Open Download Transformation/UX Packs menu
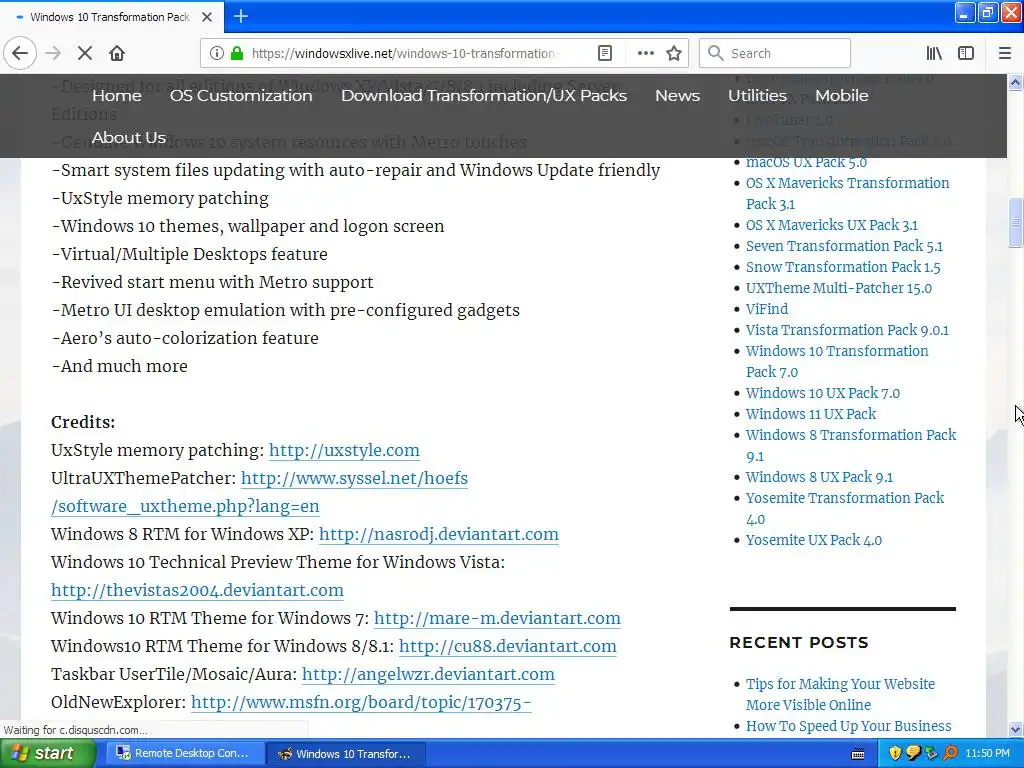Image resolution: width=1024 pixels, height=768 pixels. click(484, 95)
